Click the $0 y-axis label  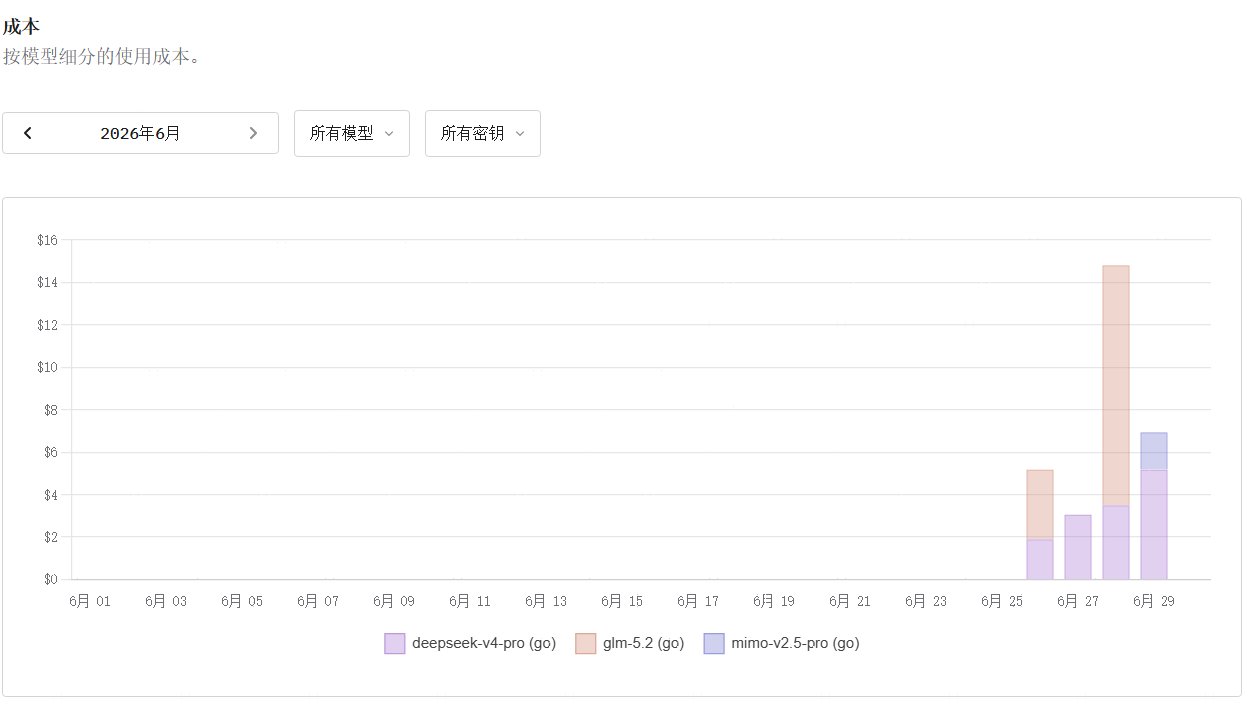pyautogui.click(x=51, y=579)
